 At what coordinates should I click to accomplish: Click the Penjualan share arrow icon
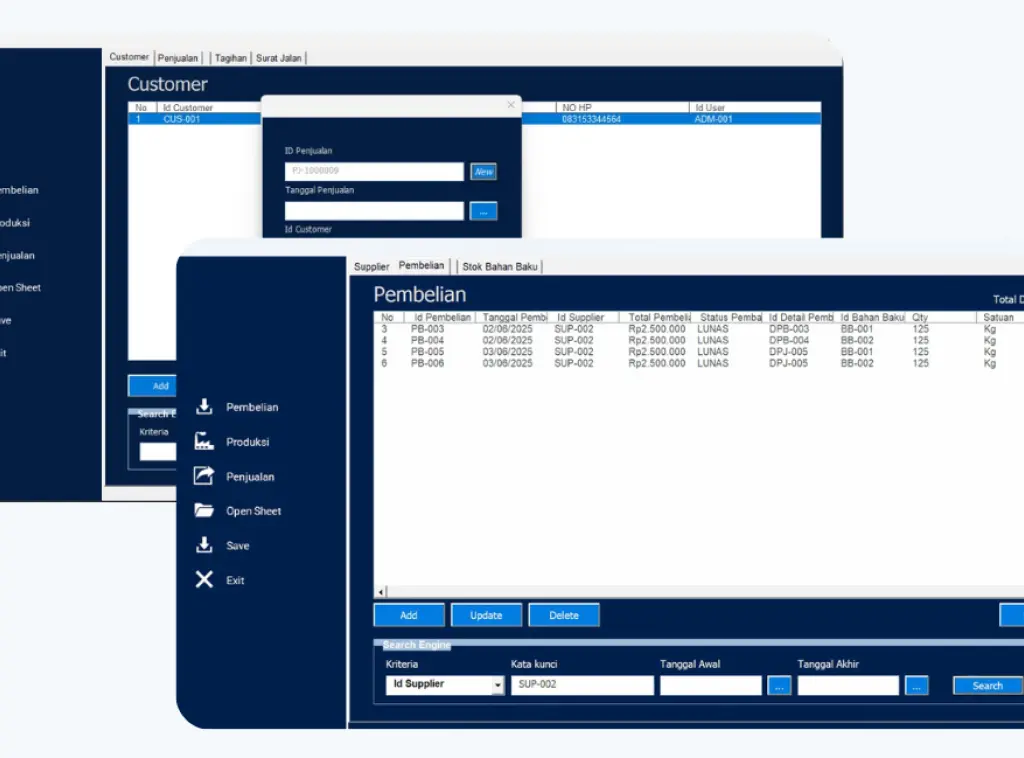(x=204, y=477)
